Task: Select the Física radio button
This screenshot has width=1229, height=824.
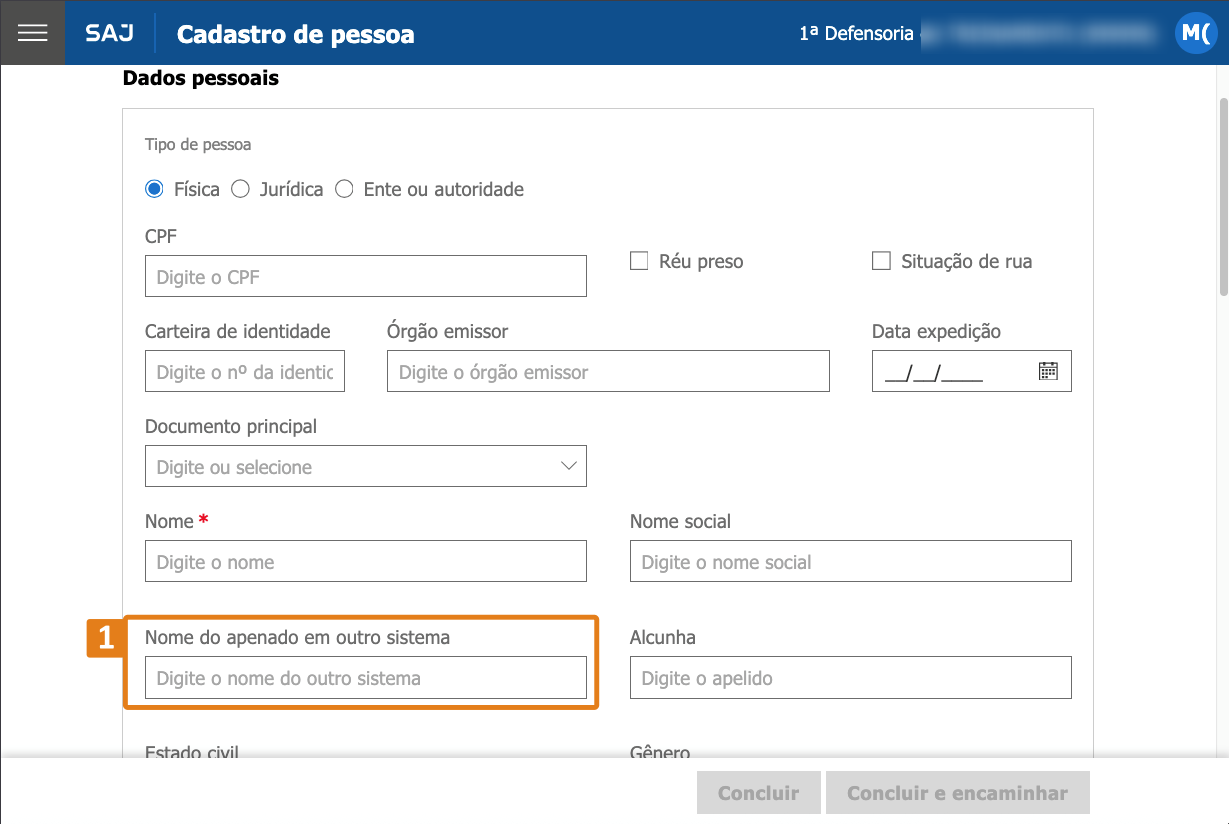Action: click(154, 189)
